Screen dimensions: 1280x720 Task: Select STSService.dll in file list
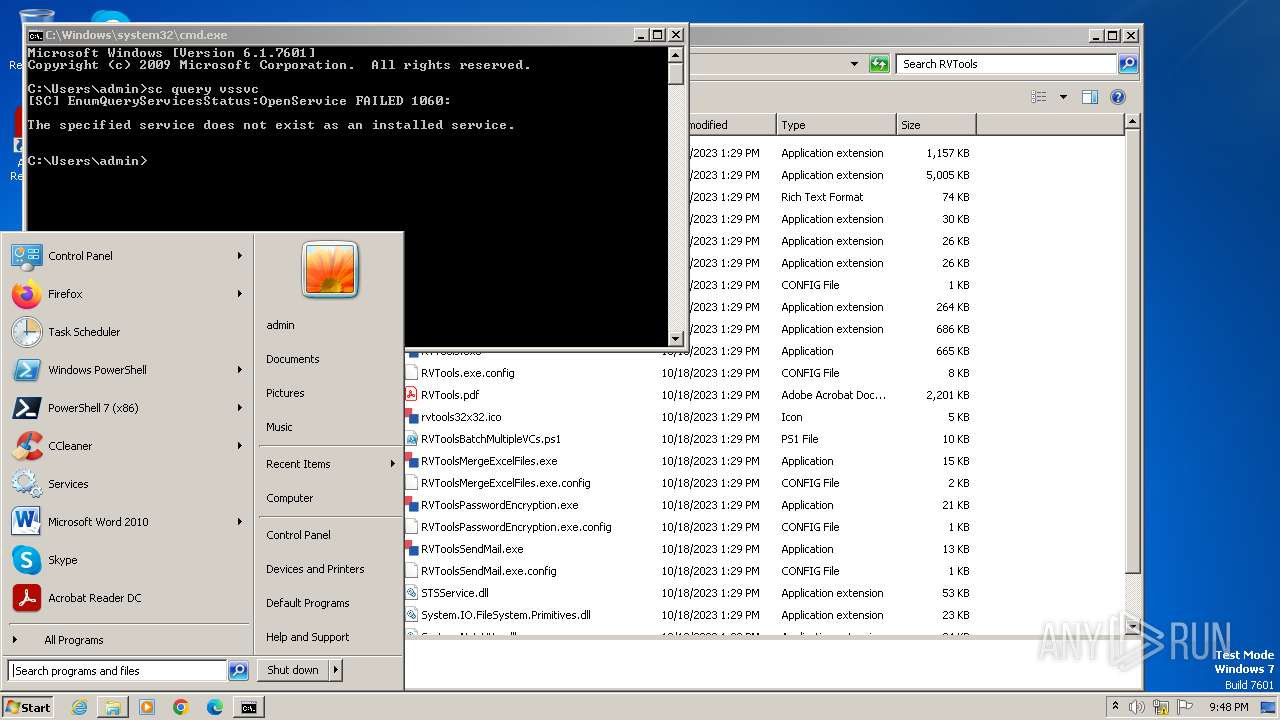tap(446, 593)
